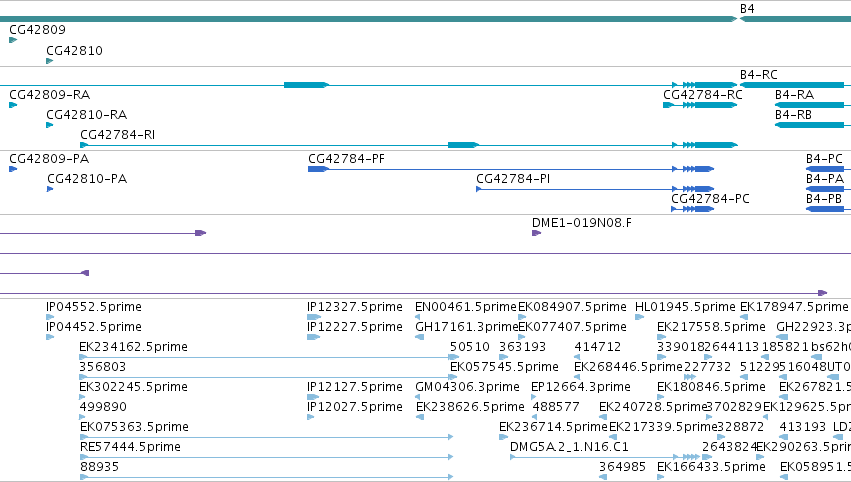
Task: Click EST EK166433.5prime
Action: pyautogui.click(x=711, y=467)
